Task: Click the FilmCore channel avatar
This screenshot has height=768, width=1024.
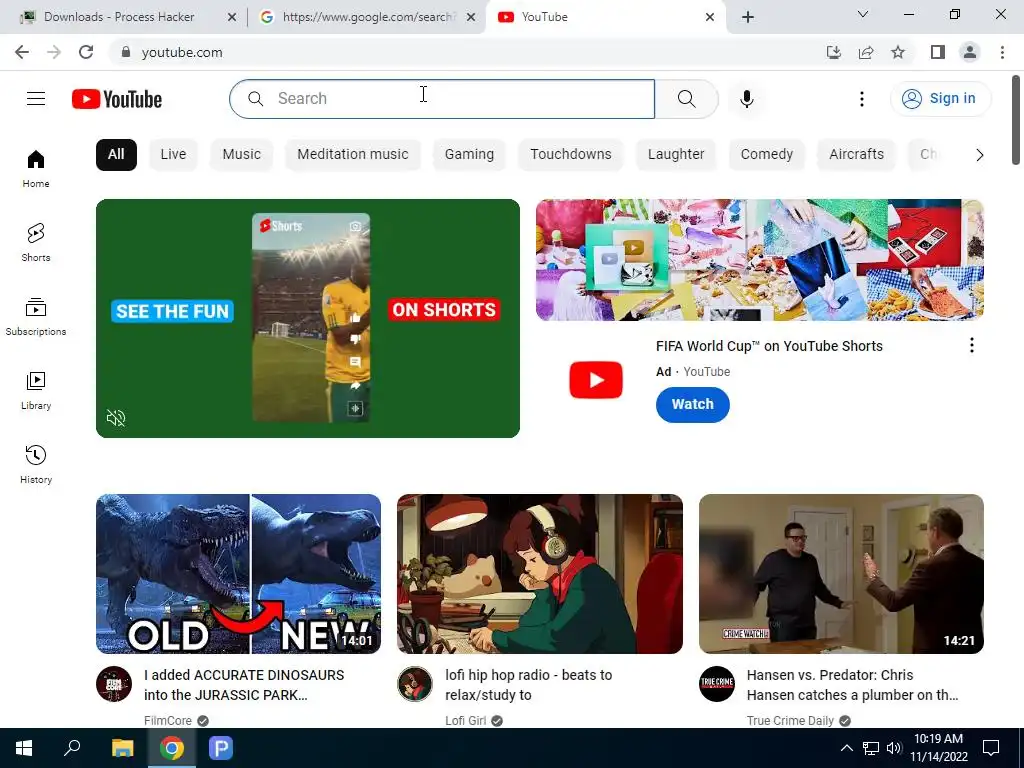Action: [114, 684]
